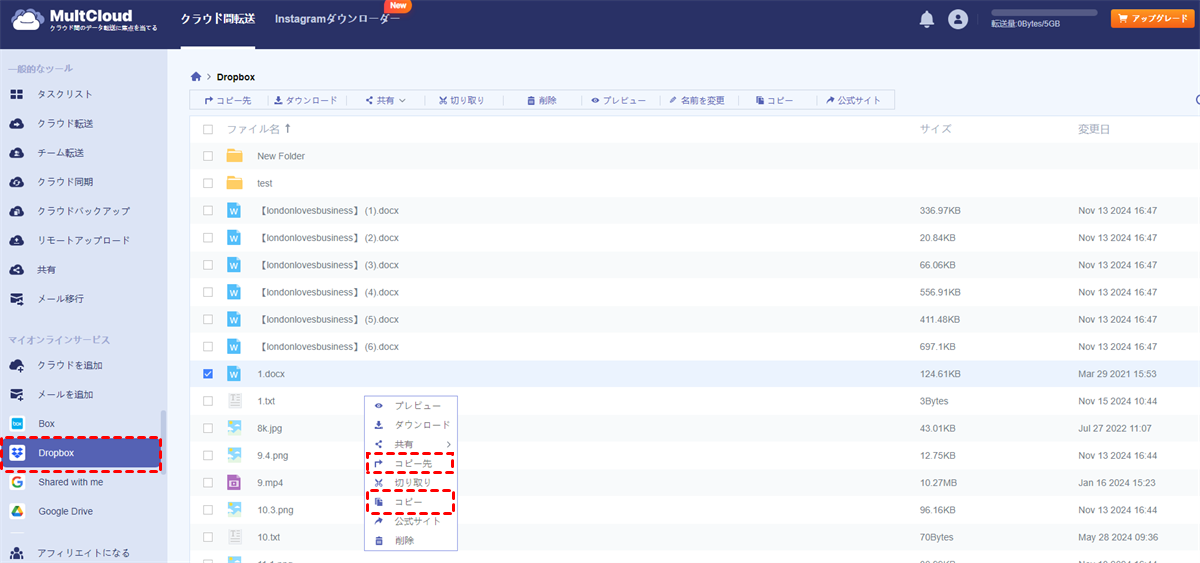Choose コピー in the context menu
The width and height of the screenshot is (1200, 563).
coord(411,502)
